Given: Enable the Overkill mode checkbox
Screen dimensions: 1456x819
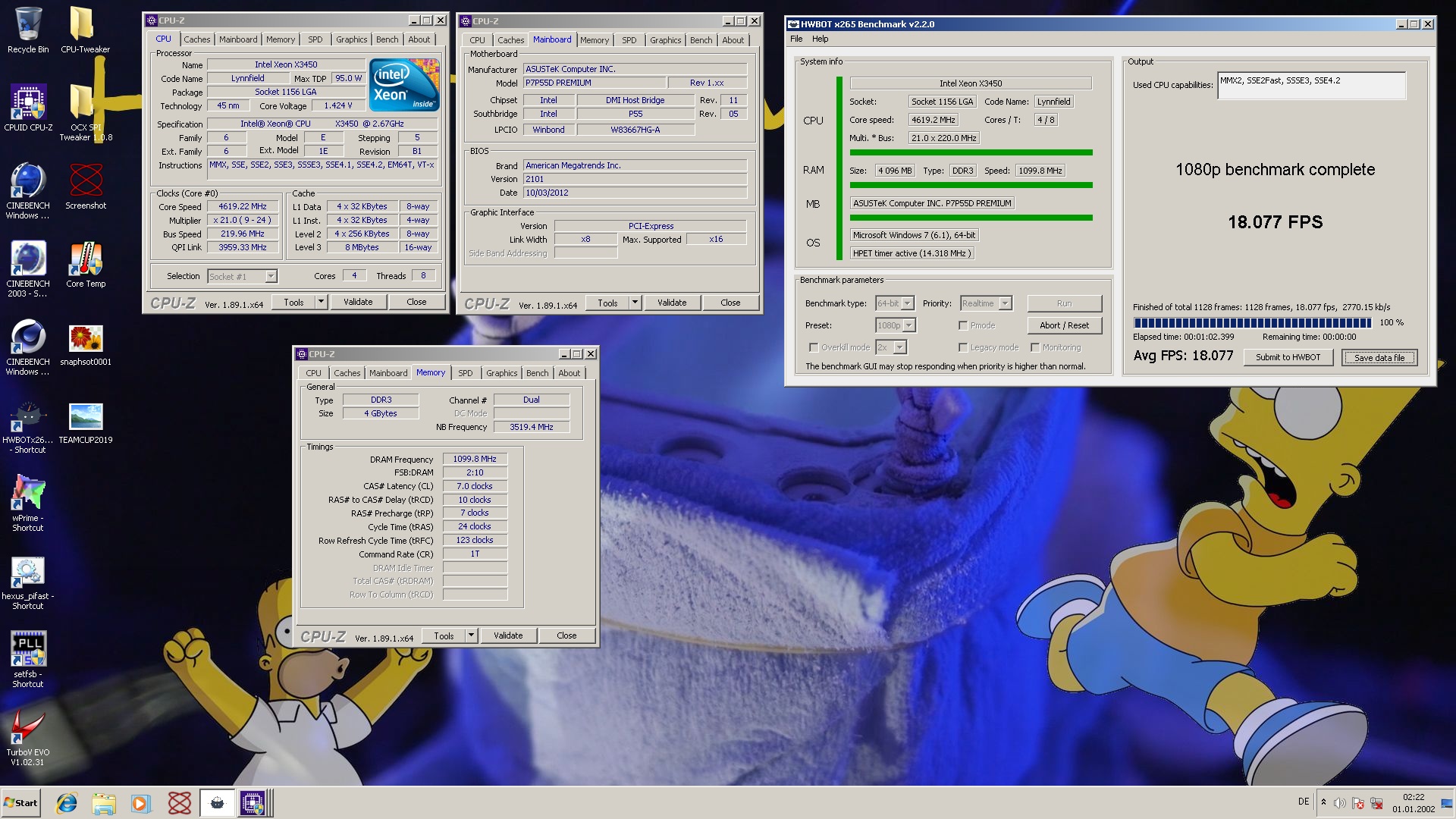Looking at the screenshot, I should coord(814,347).
